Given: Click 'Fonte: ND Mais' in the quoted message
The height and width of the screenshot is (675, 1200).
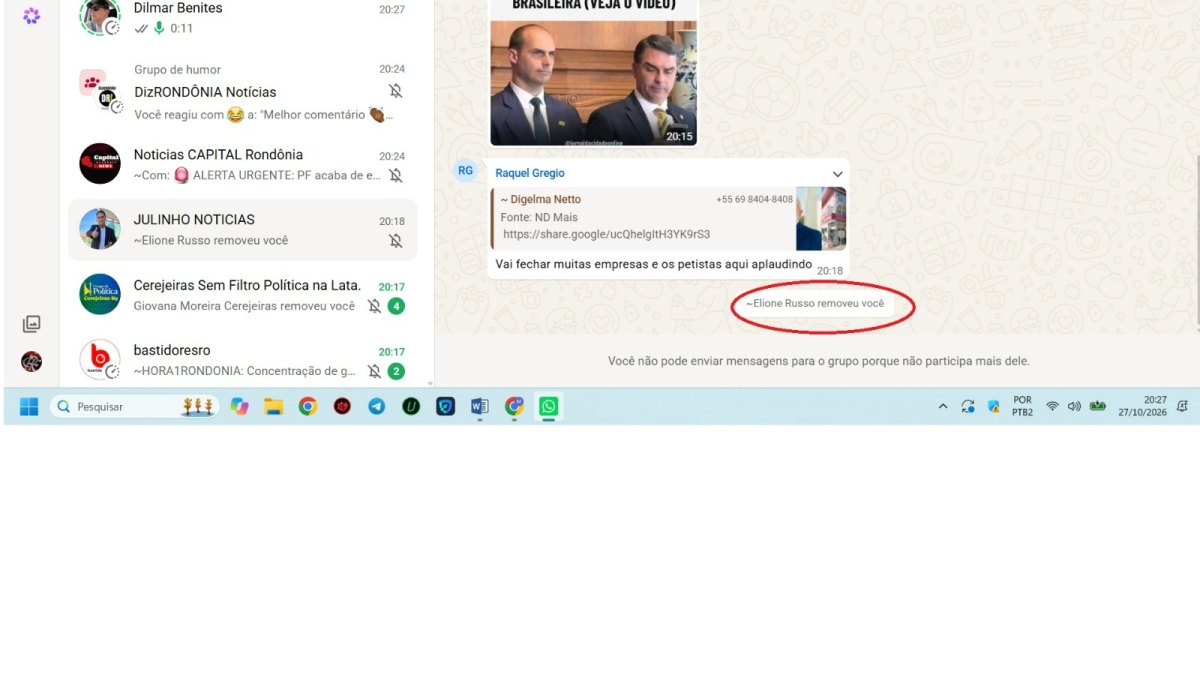Looking at the screenshot, I should 539,217.
